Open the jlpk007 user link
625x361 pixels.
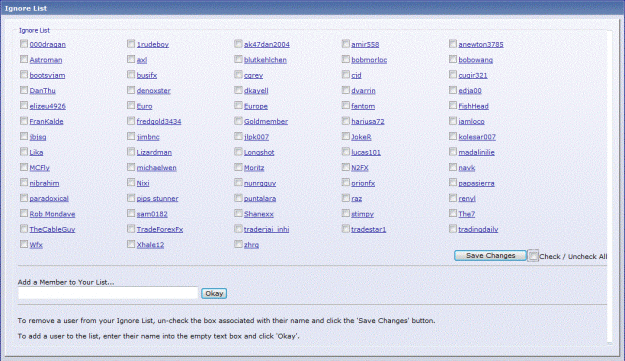(256, 137)
